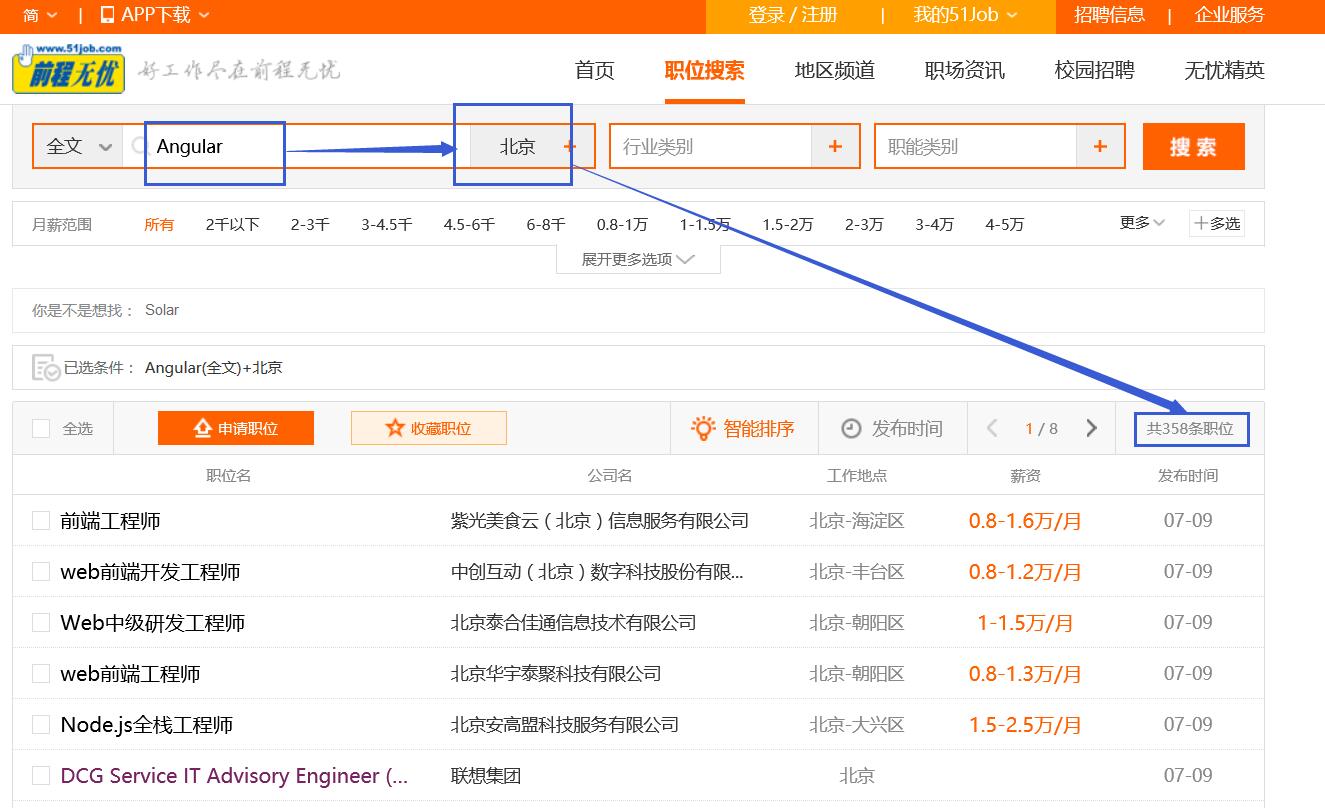This screenshot has width=1325, height=808.
Task: Click the lightbulb 智能排序 icon
Action: tap(704, 428)
